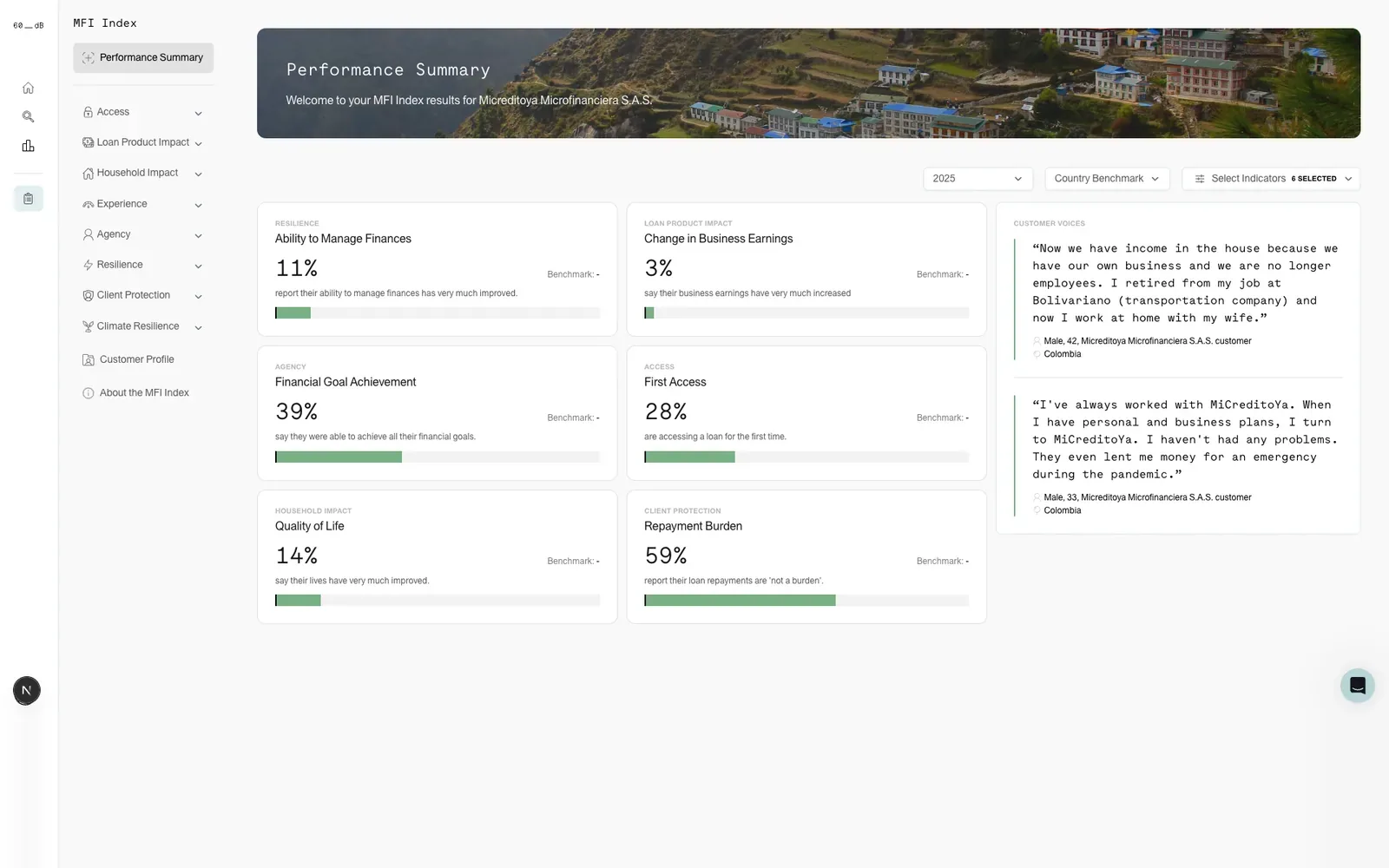Open the Climate Resilience menu item
This screenshot has width=1389, height=868.
143,326
